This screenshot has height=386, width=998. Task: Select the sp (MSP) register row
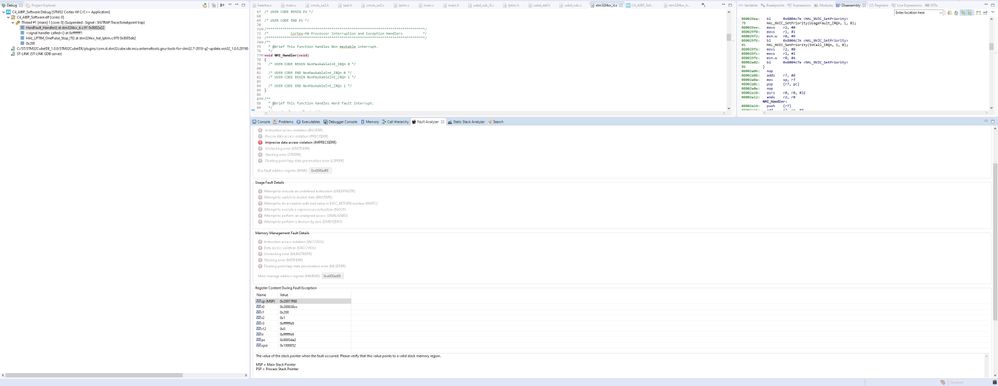303,301
